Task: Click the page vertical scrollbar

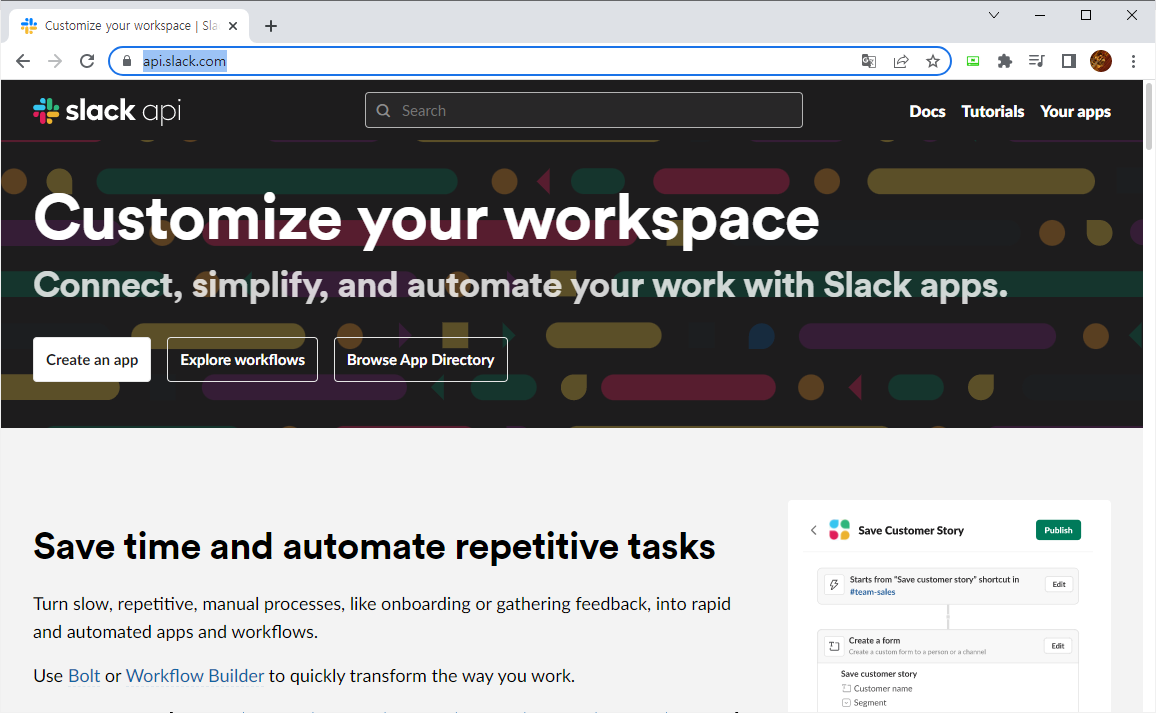Action: [x=1149, y=116]
